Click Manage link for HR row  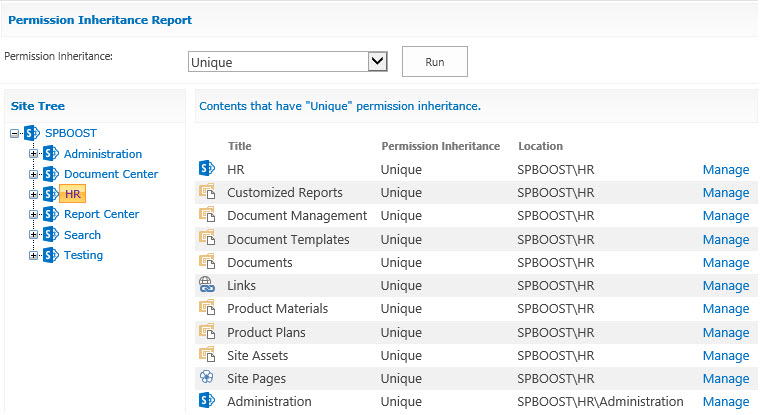pos(726,170)
